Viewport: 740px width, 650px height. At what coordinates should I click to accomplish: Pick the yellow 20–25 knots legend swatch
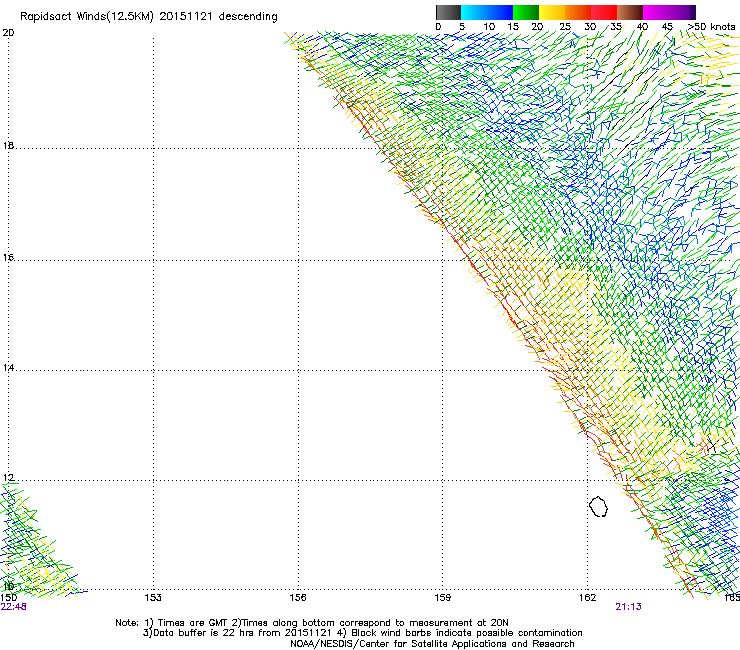pyautogui.click(x=552, y=12)
